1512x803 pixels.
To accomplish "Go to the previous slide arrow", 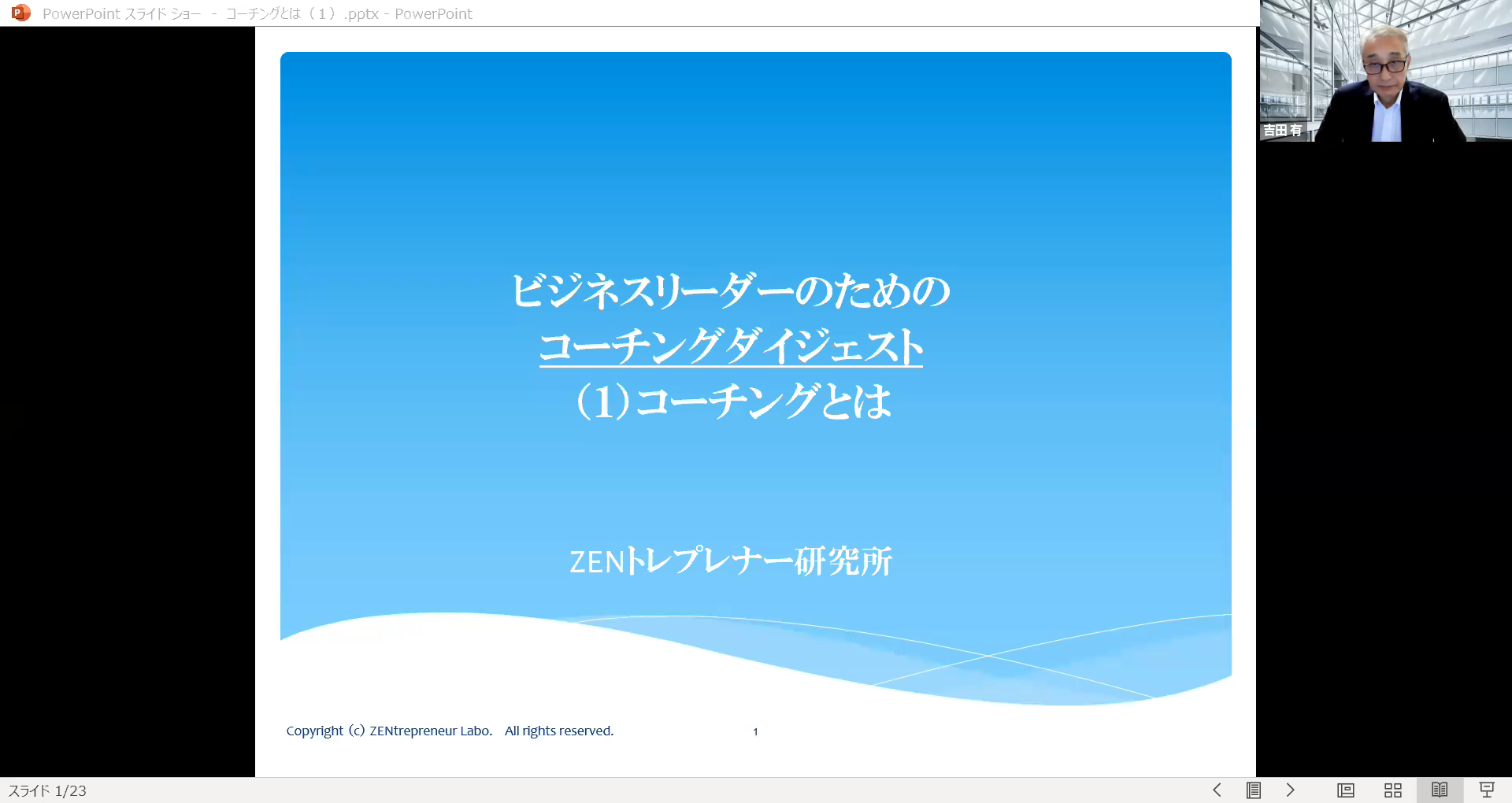I will tap(1217, 790).
